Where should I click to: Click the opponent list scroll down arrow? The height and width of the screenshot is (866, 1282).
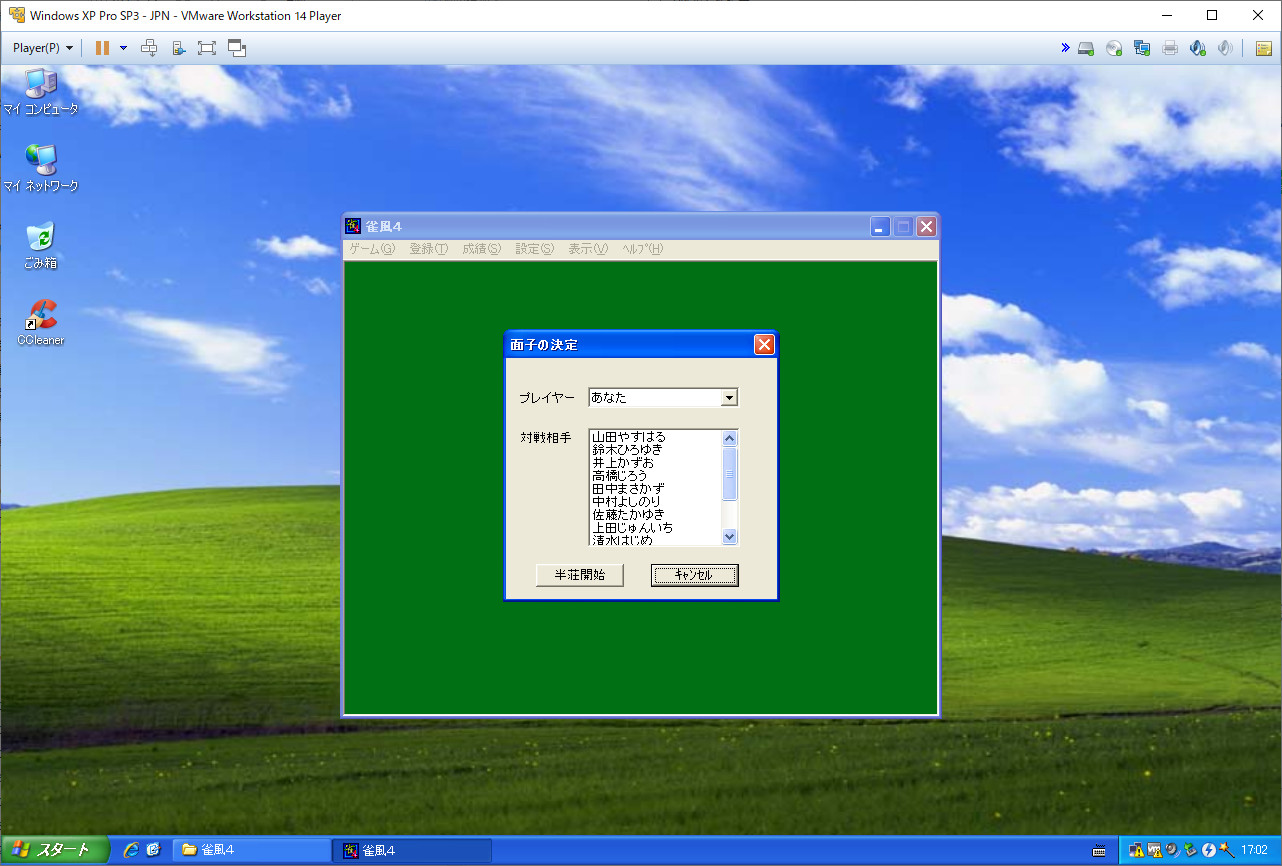(x=729, y=537)
